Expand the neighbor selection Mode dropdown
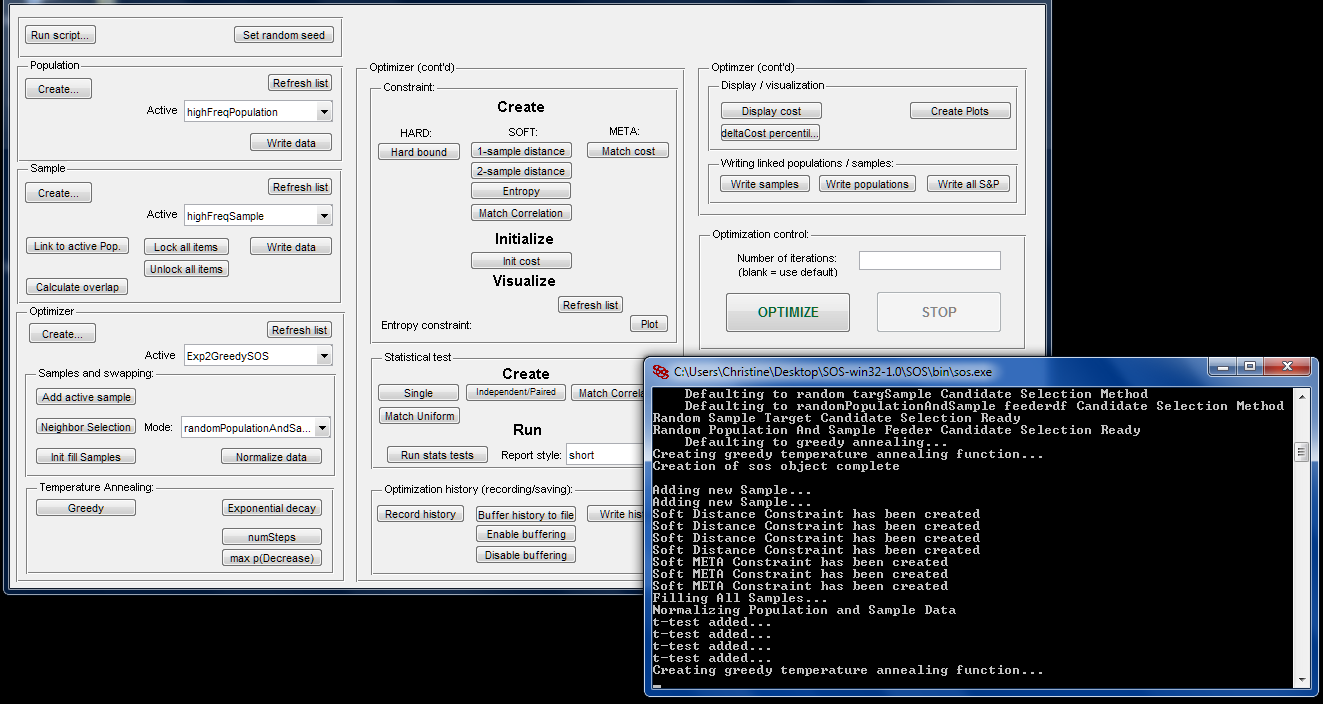The height and width of the screenshot is (704, 1323). pyautogui.click(x=322, y=428)
